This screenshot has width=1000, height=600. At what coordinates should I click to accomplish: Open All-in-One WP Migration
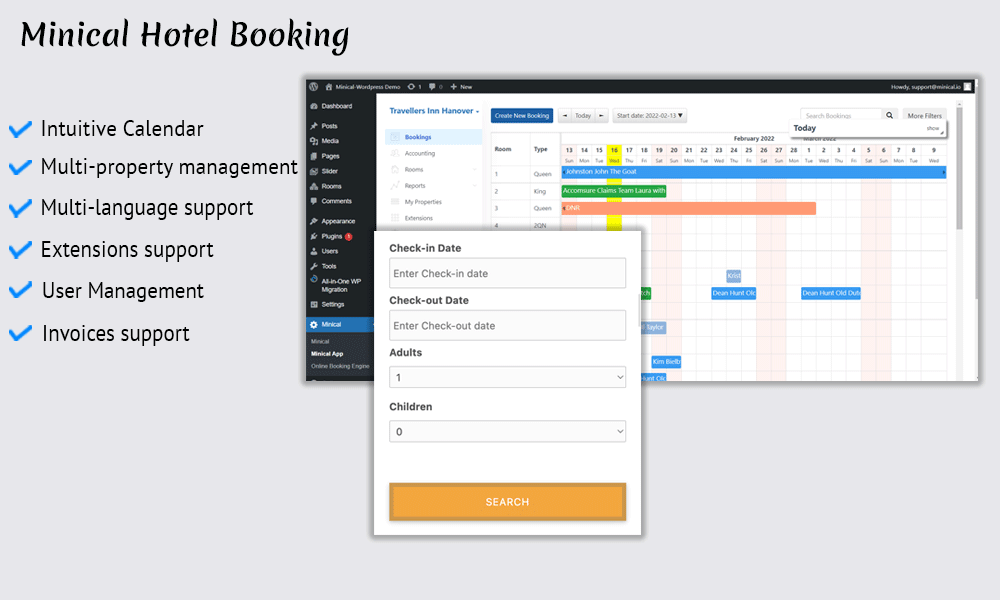tap(341, 285)
